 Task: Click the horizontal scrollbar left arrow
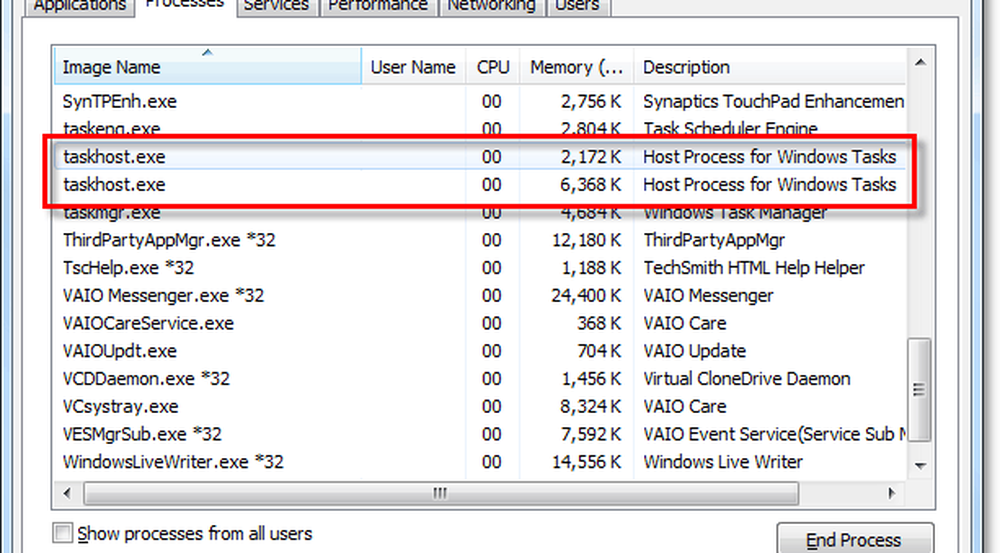click(x=68, y=494)
